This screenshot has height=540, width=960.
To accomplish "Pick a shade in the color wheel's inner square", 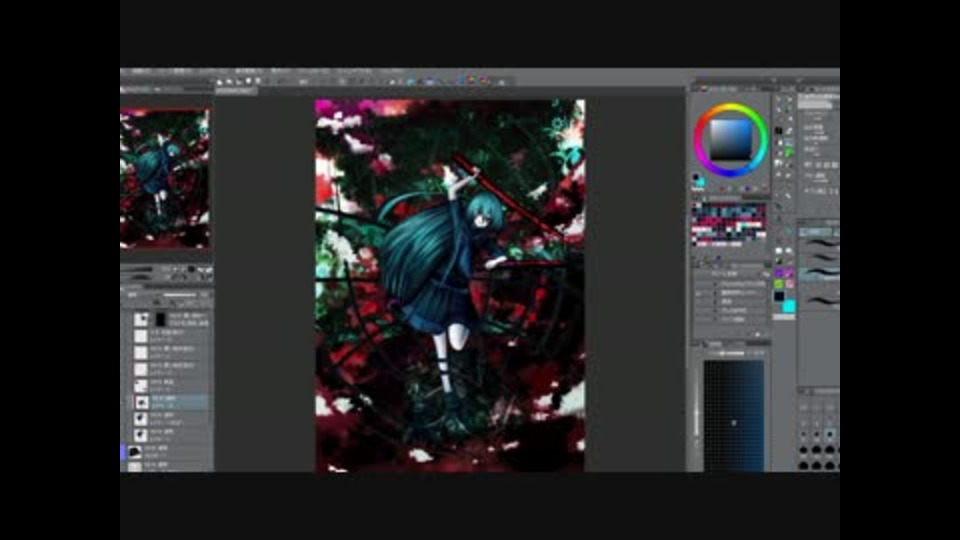I will 730,140.
